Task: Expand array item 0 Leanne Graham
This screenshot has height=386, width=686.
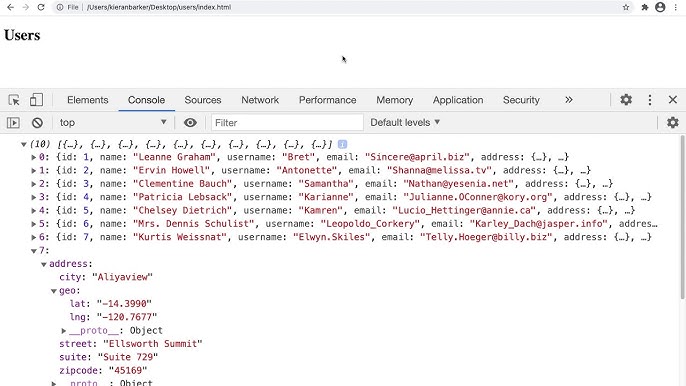Action: coord(33,157)
